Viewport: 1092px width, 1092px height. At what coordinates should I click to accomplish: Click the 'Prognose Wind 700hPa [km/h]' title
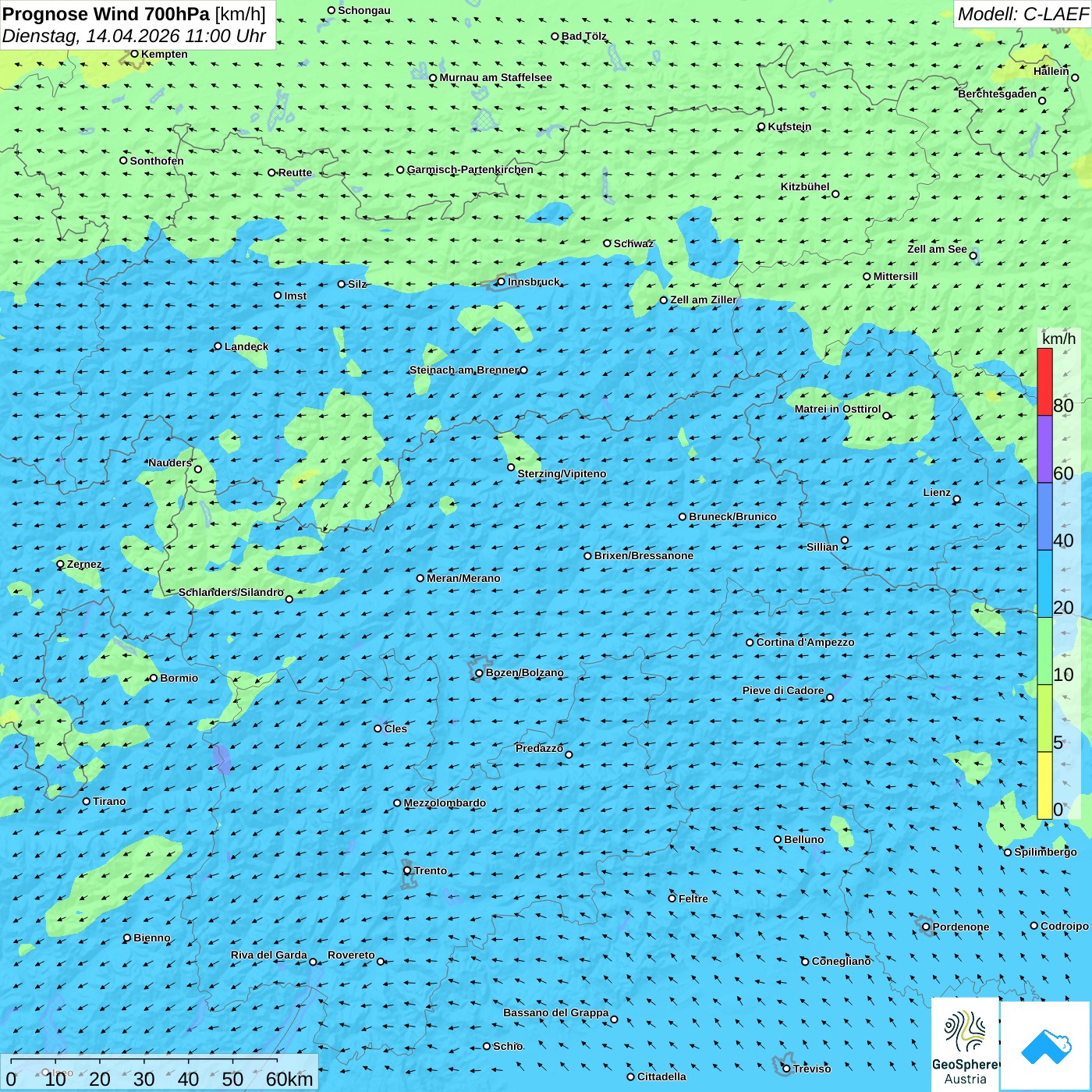coord(134,14)
